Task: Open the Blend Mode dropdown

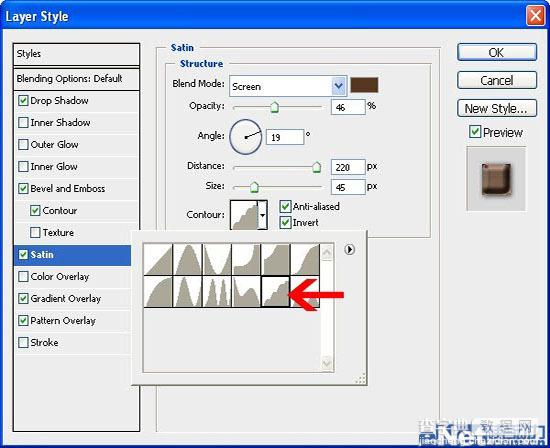Action: pos(288,86)
